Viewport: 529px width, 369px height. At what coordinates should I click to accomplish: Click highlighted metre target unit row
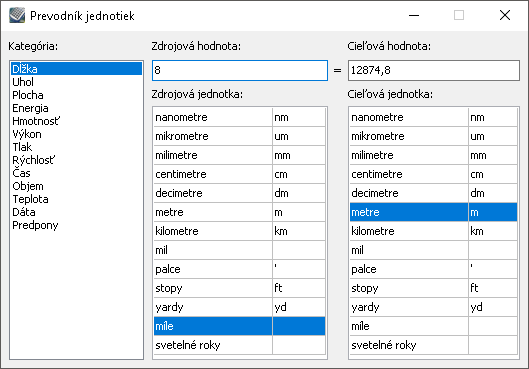(434, 212)
